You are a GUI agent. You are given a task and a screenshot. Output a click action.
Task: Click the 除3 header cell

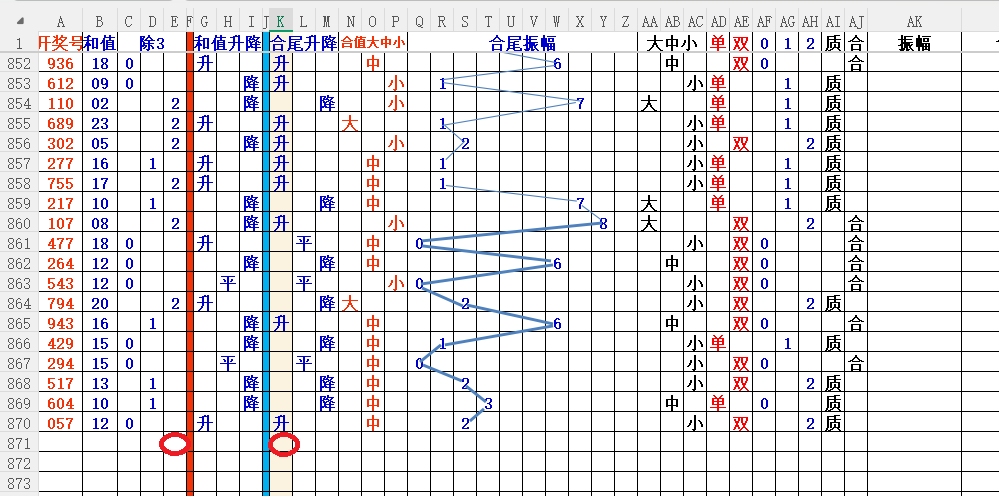pos(152,43)
